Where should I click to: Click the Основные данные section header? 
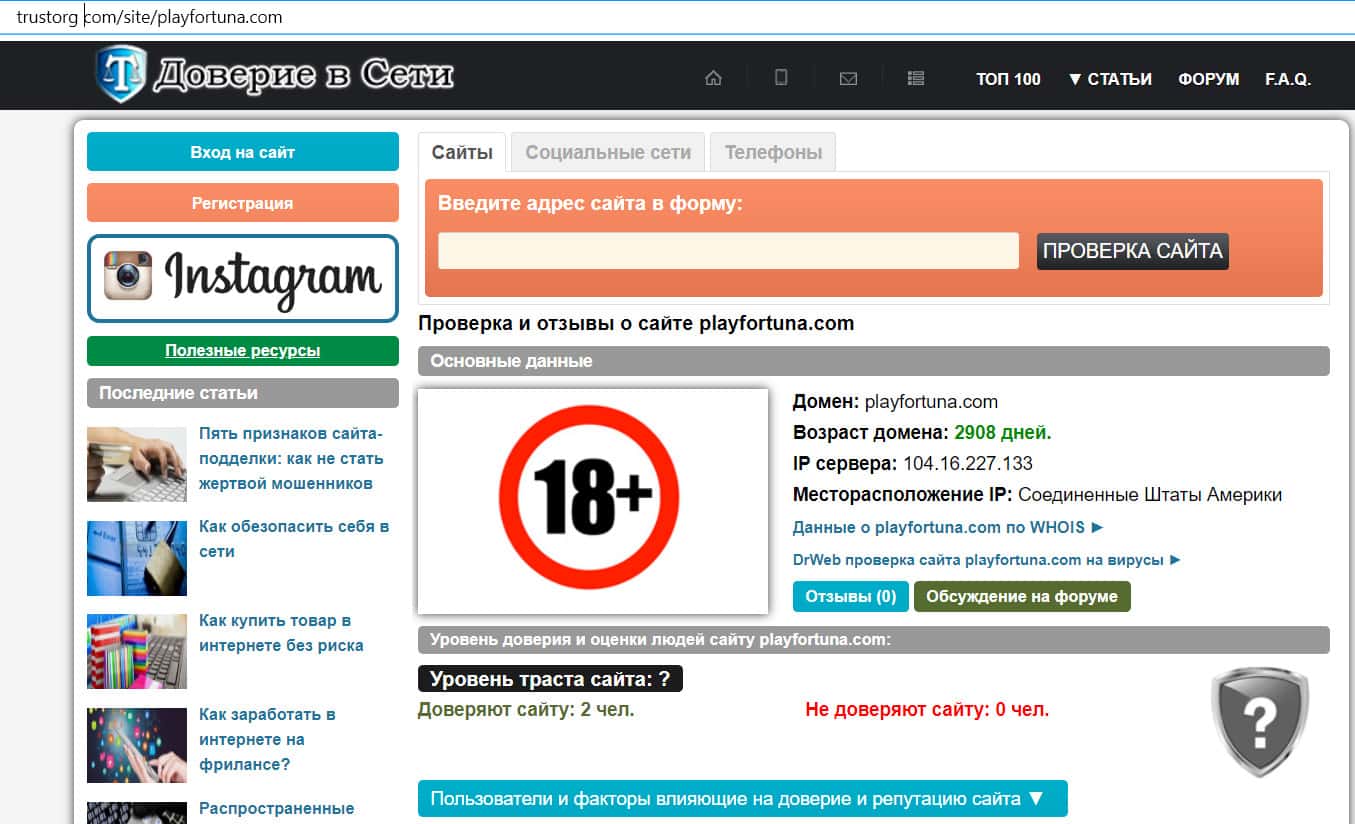[x=874, y=361]
